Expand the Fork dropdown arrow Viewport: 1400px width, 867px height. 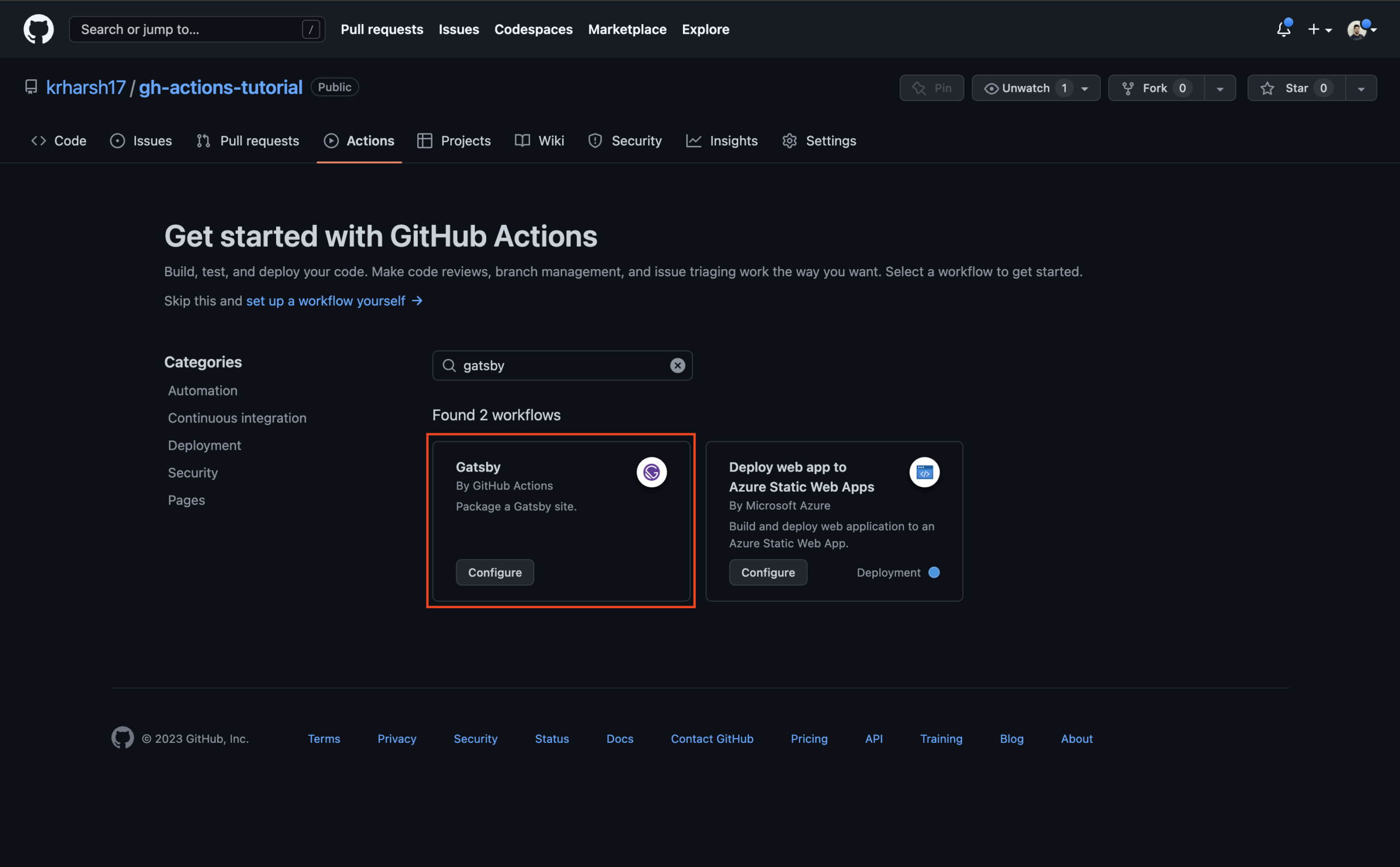point(1220,88)
